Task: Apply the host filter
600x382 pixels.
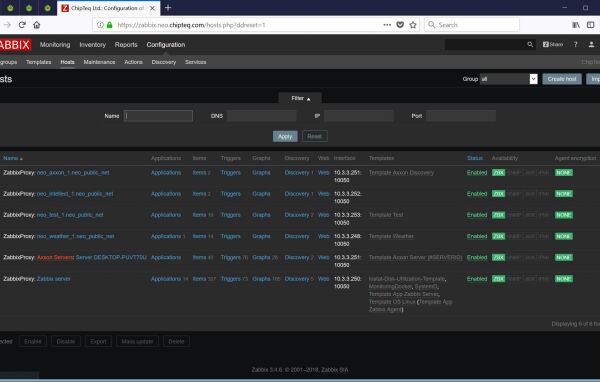Action: tap(285, 137)
